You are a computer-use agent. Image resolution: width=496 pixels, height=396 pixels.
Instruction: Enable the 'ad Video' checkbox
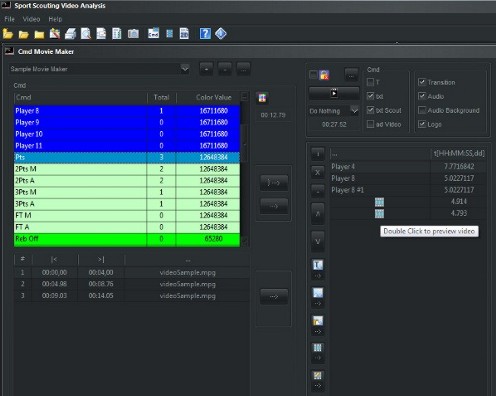click(x=370, y=124)
